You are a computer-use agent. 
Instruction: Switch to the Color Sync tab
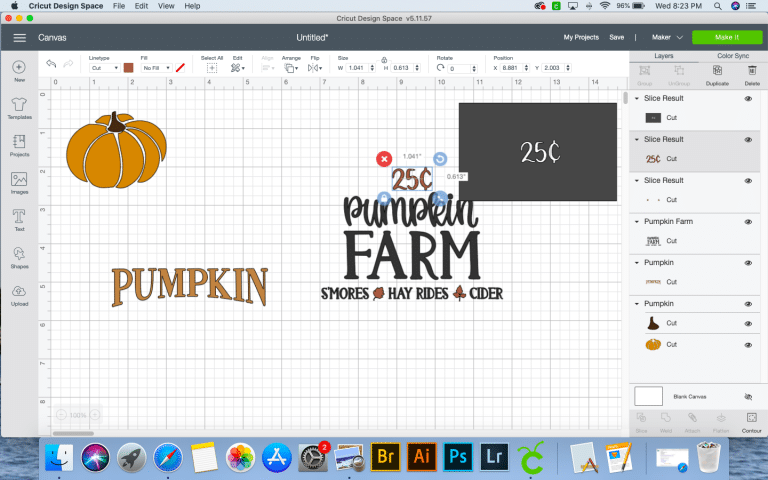click(733, 56)
